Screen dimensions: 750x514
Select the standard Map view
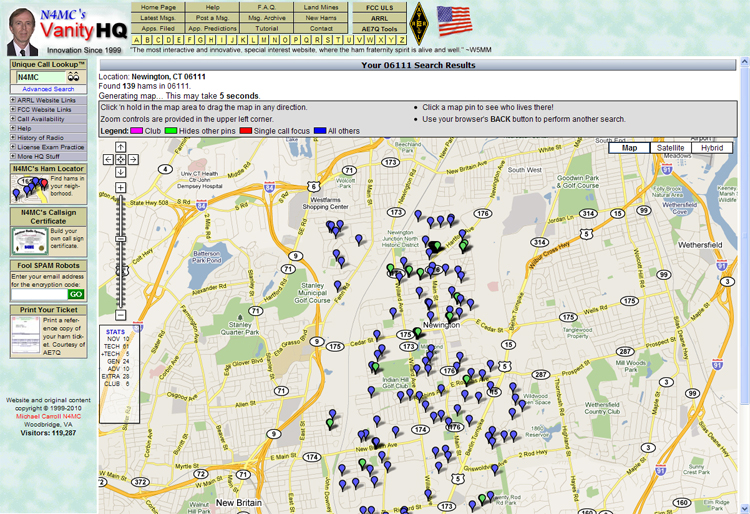(629, 148)
